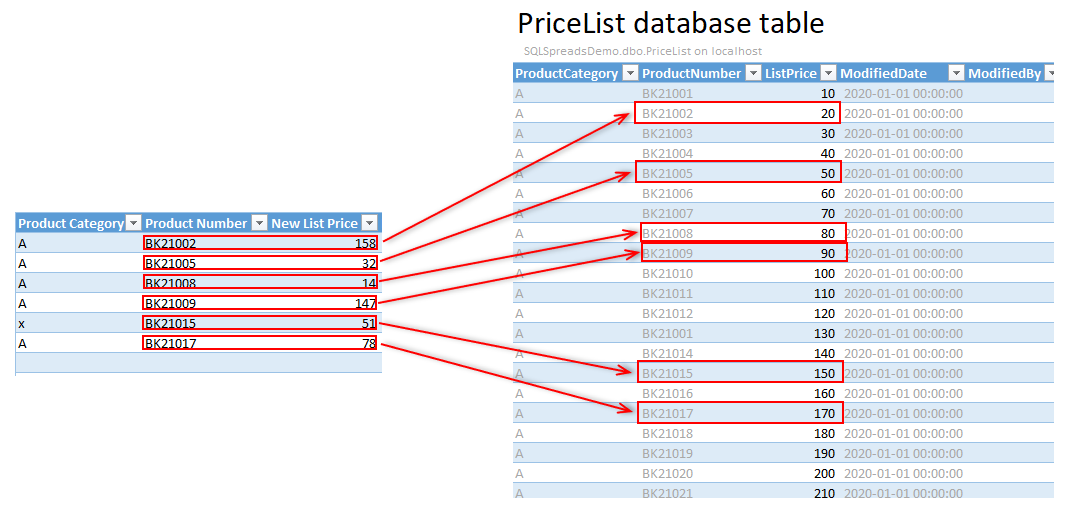This screenshot has width=1071, height=513.
Task: Select the Product Category header in left table
Action: point(71,223)
